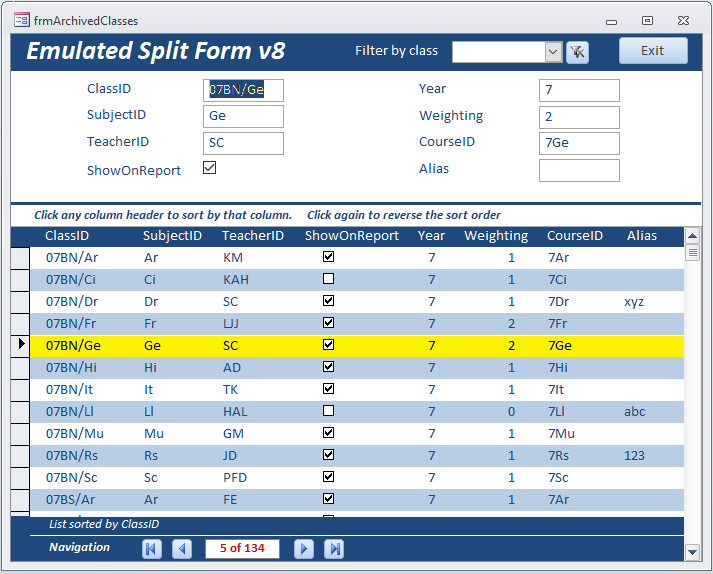This screenshot has width=713, height=574.
Task: Go to first record navigation button
Action: pos(152,549)
